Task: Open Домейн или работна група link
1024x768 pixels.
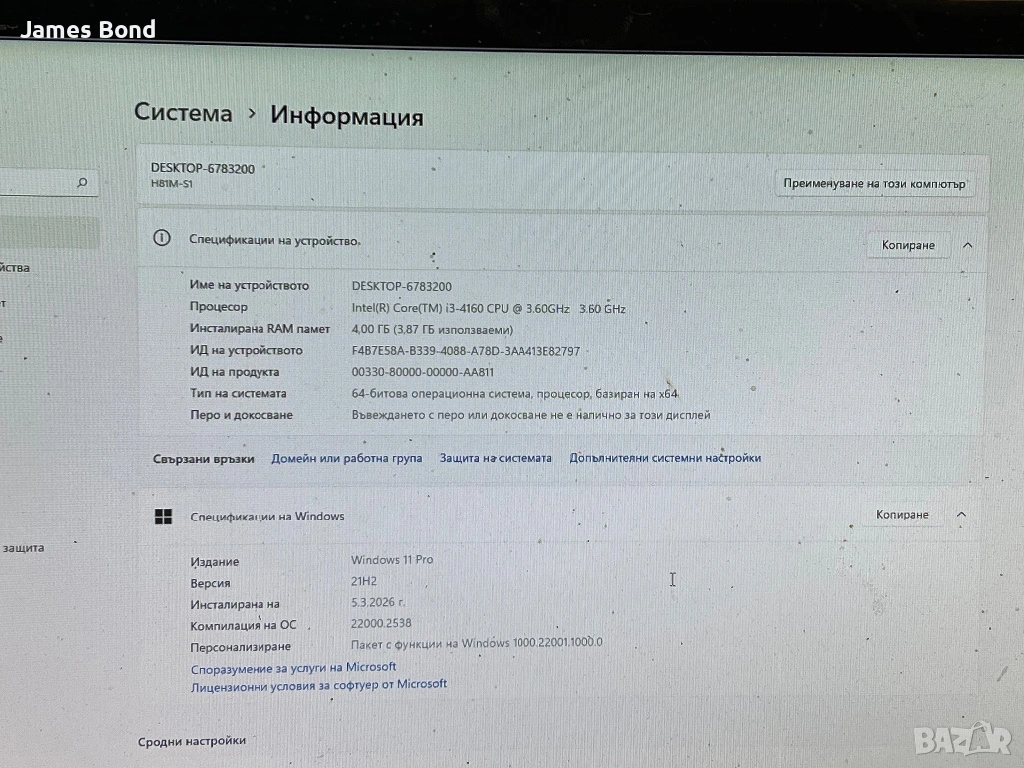Action: point(346,458)
